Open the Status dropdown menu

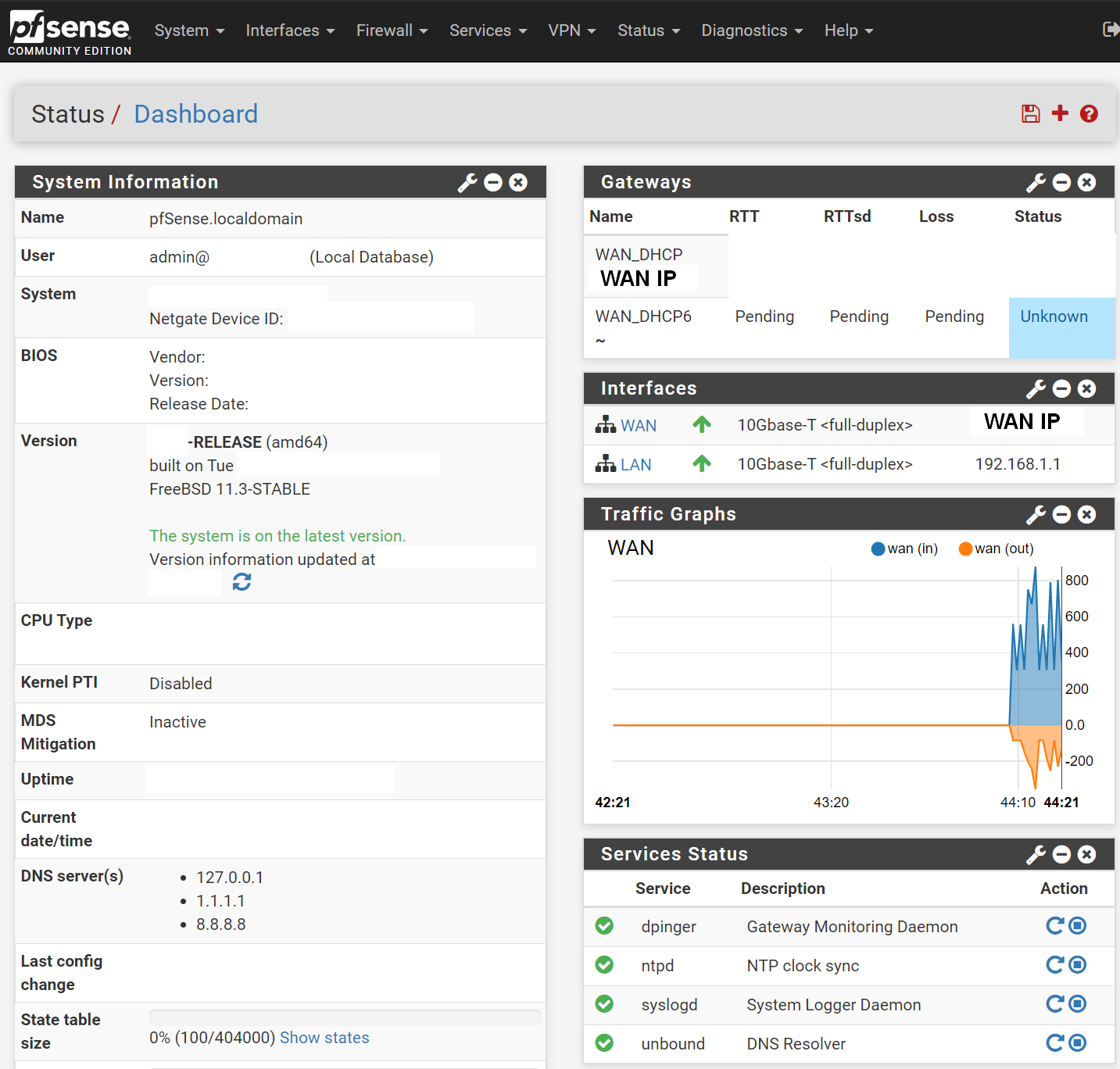649,30
